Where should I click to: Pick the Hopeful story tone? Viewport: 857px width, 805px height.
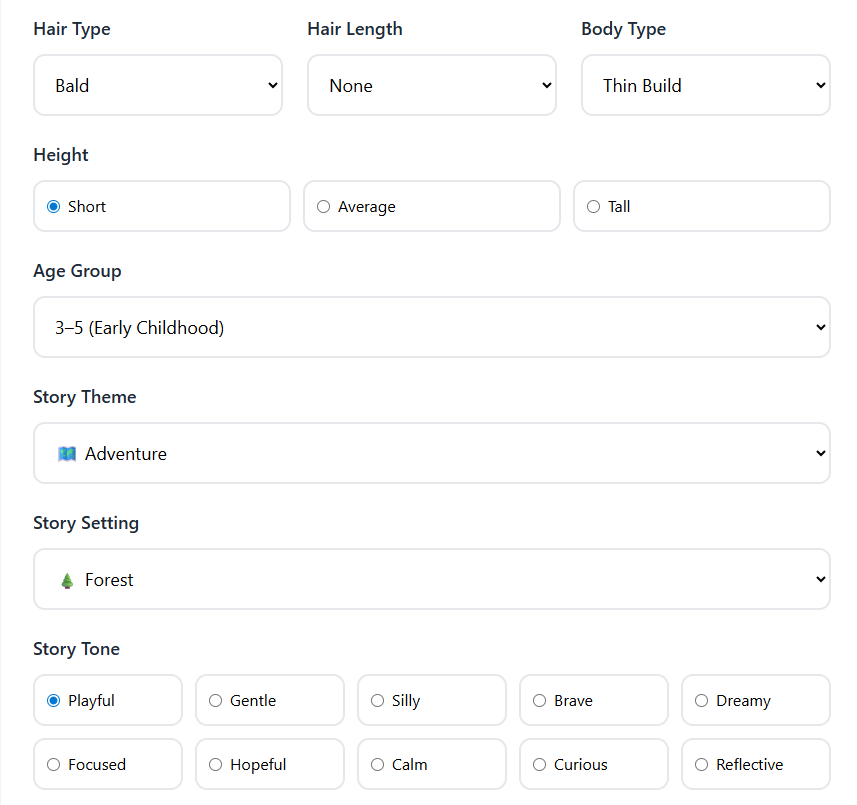pos(216,765)
